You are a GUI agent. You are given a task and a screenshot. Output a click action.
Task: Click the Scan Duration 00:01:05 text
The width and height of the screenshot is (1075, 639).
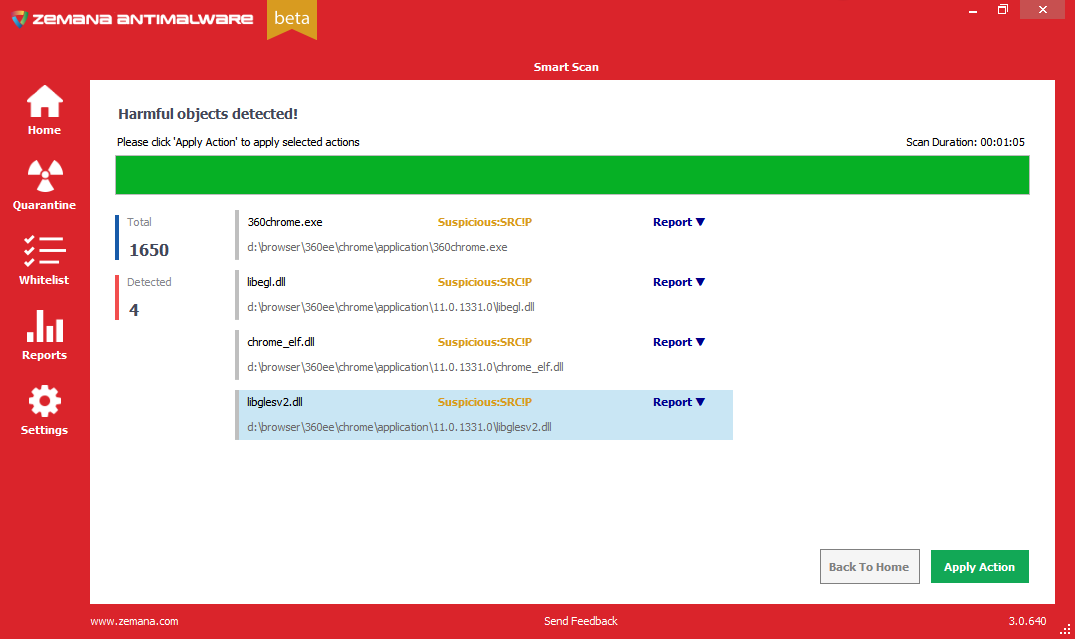[965, 142]
